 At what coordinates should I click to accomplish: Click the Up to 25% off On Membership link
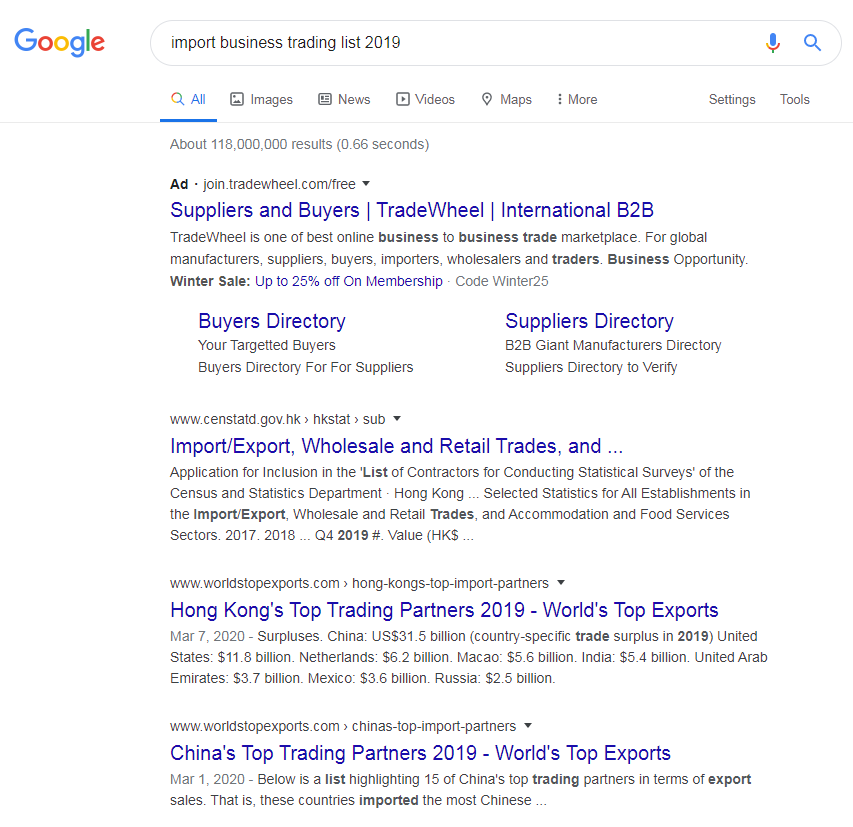[349, 281]
